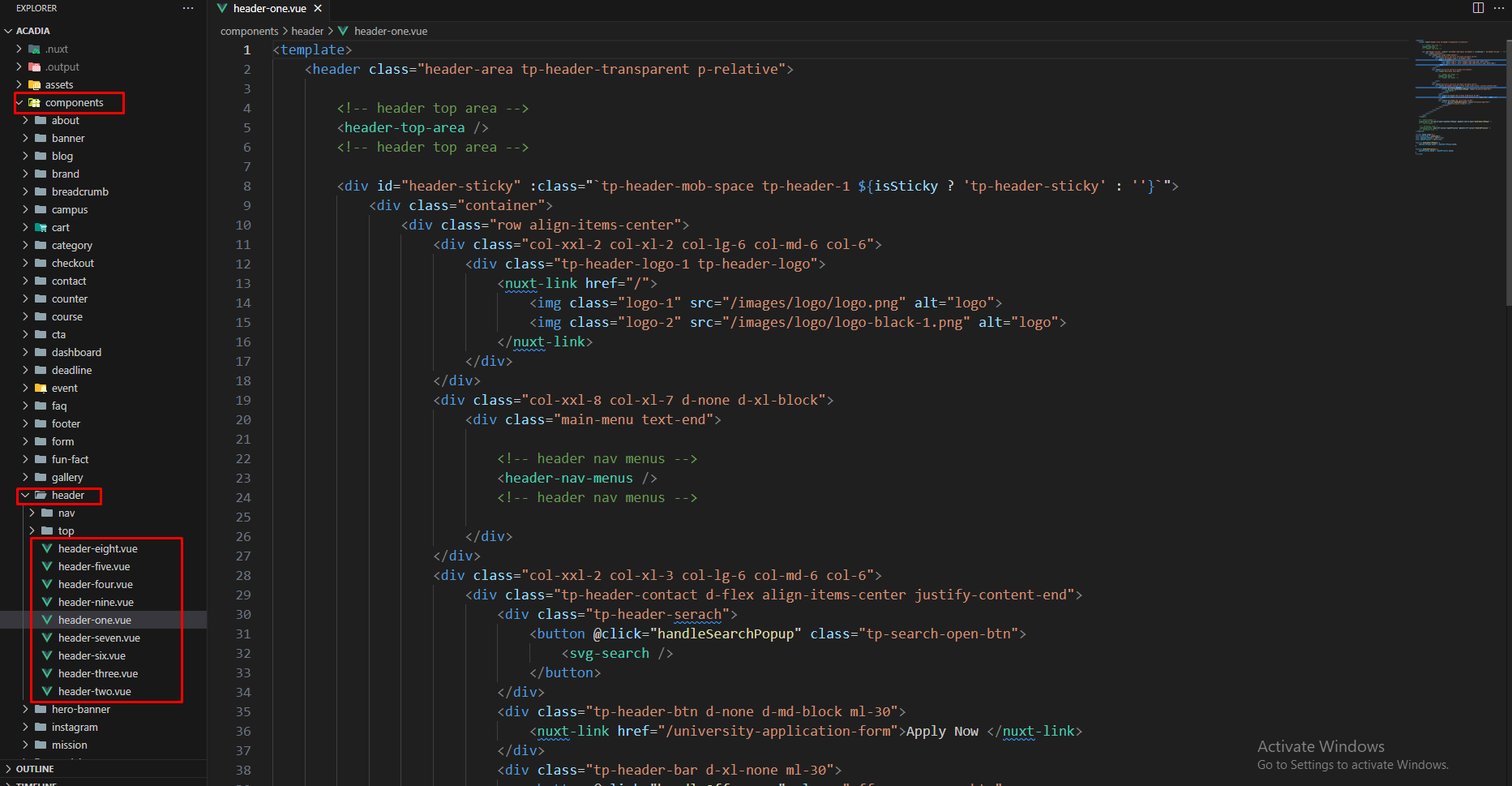
Task: Expand the brand folder
Action: pos(25,174)
